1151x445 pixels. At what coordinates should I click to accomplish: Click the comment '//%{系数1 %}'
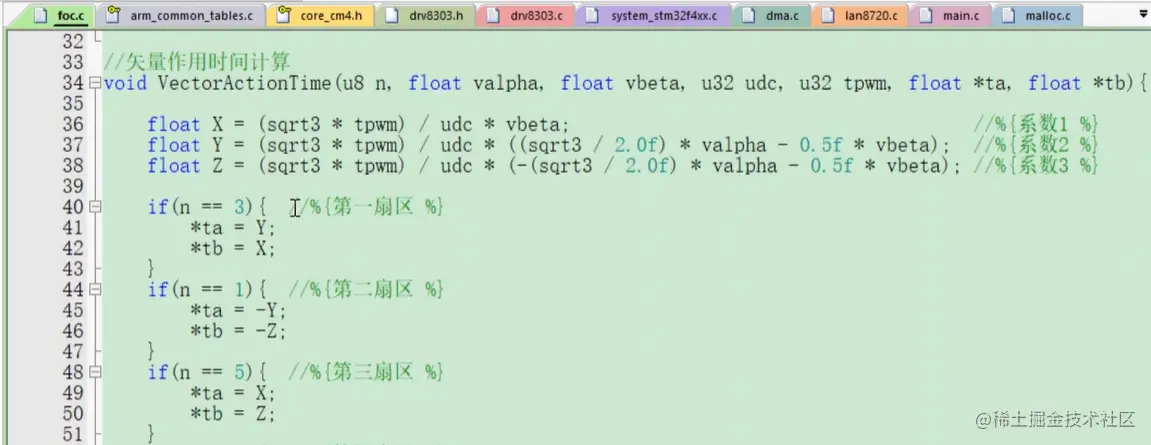coord(1036,124)
